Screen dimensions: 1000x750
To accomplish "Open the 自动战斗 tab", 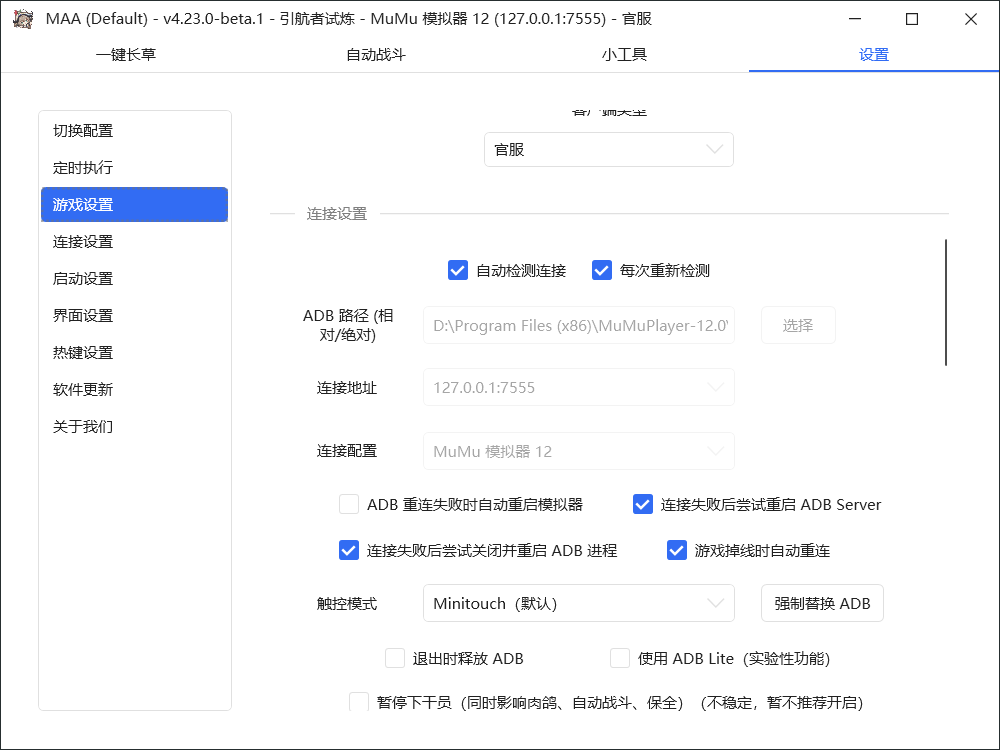I will 374,55.
